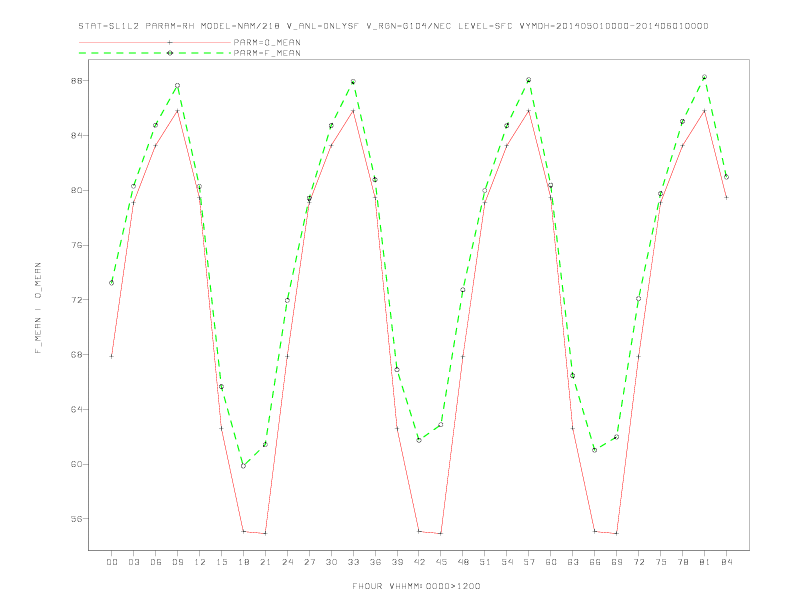Click the O_MEAN plus marker at hour 69
This screenshot has width=792, height=612.
tap(617, 533)
